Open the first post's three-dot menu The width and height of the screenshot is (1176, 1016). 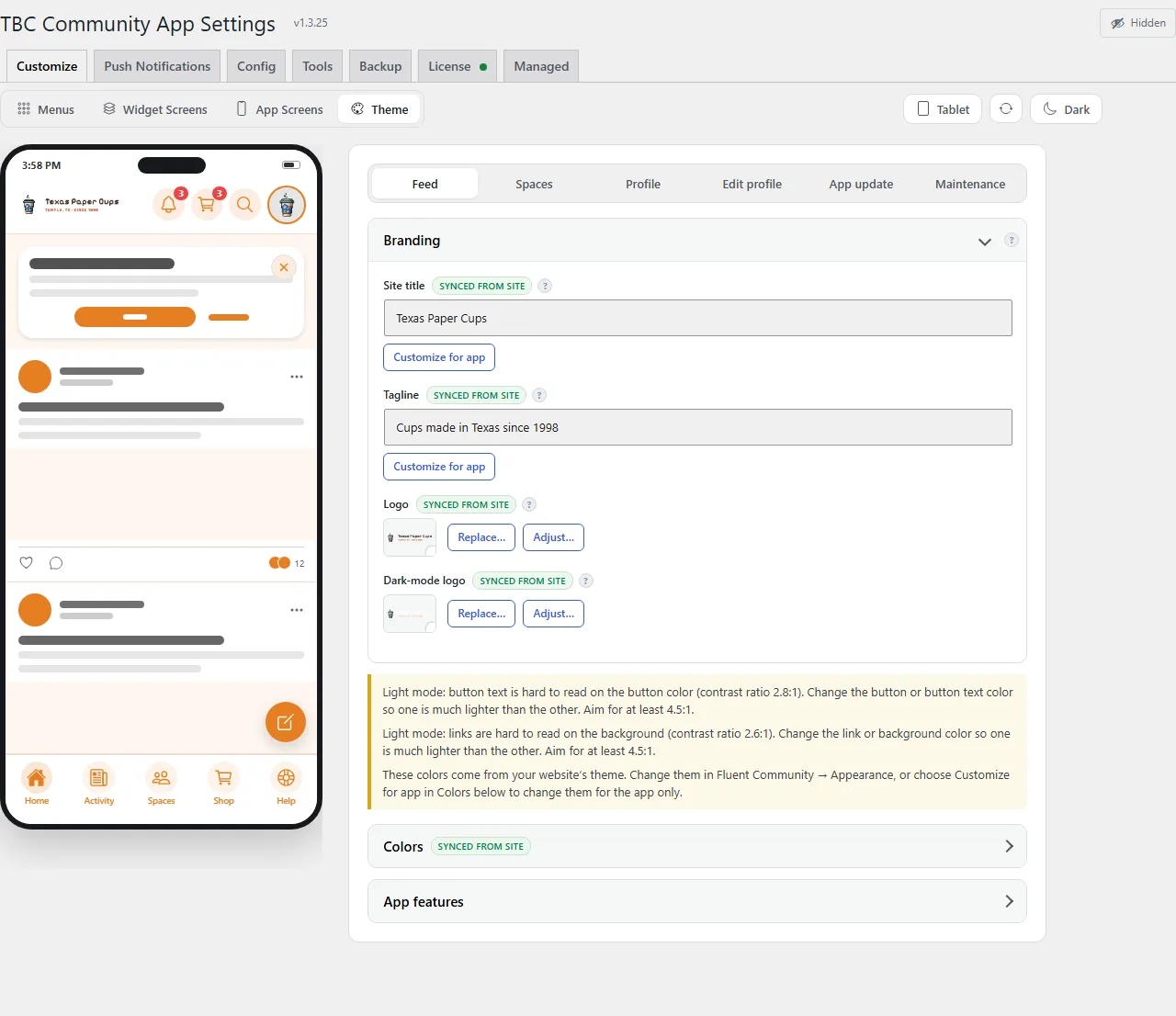[297, 377]
